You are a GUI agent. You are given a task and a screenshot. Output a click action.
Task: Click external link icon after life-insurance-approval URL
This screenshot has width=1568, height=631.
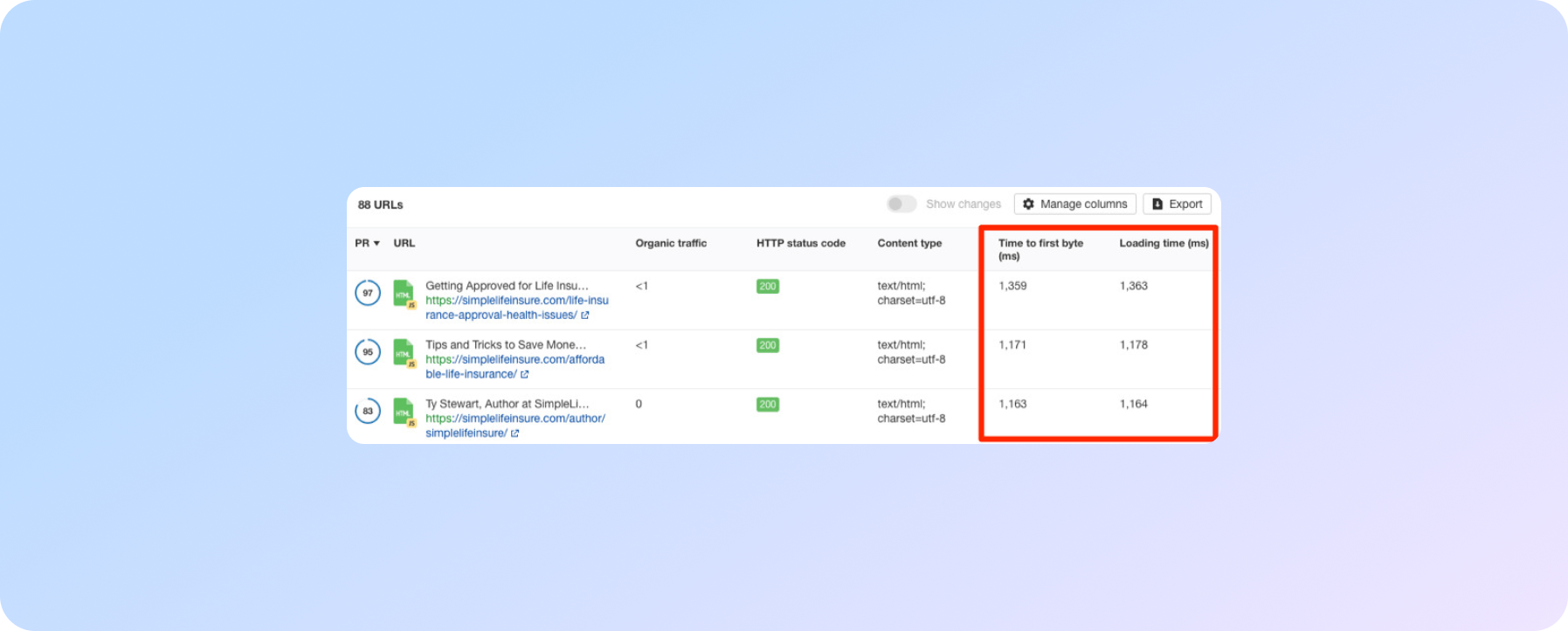click(585, 315)
